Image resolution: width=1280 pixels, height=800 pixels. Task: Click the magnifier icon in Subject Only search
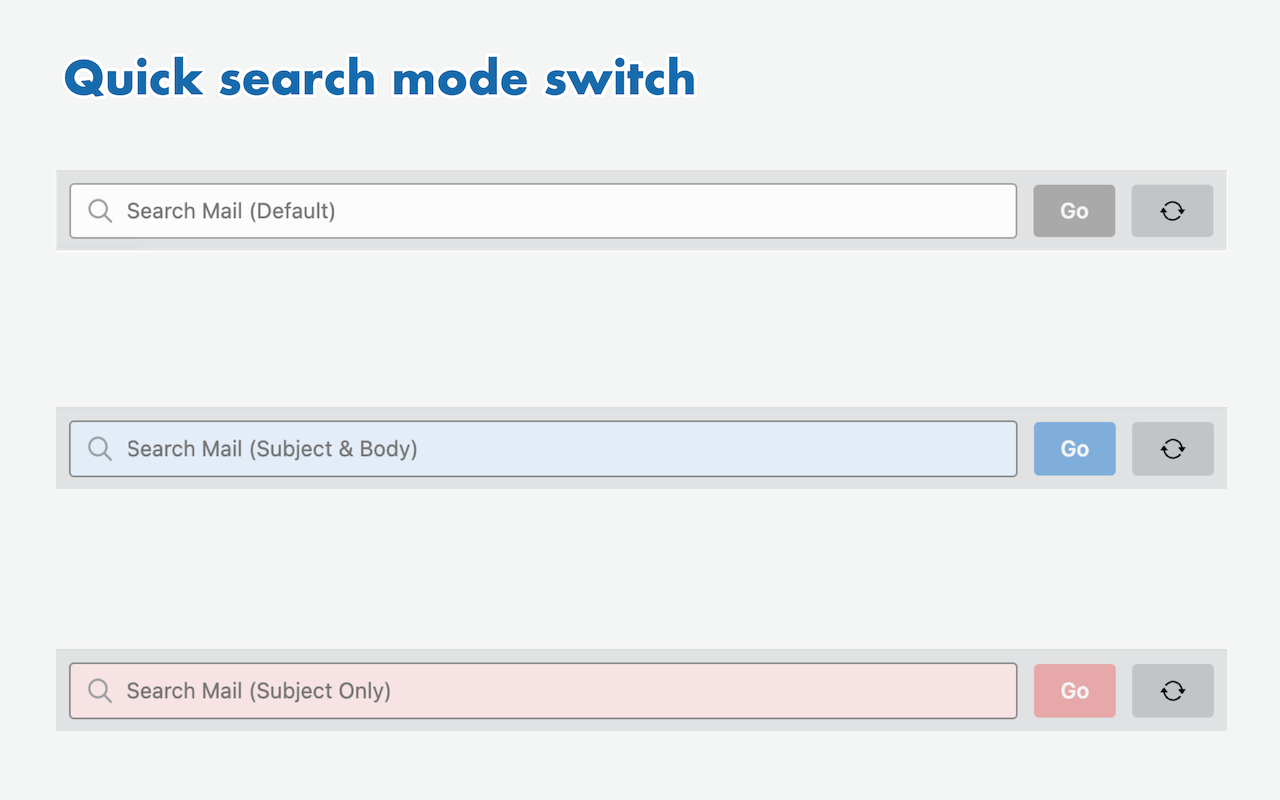click(x=100, y=691)
